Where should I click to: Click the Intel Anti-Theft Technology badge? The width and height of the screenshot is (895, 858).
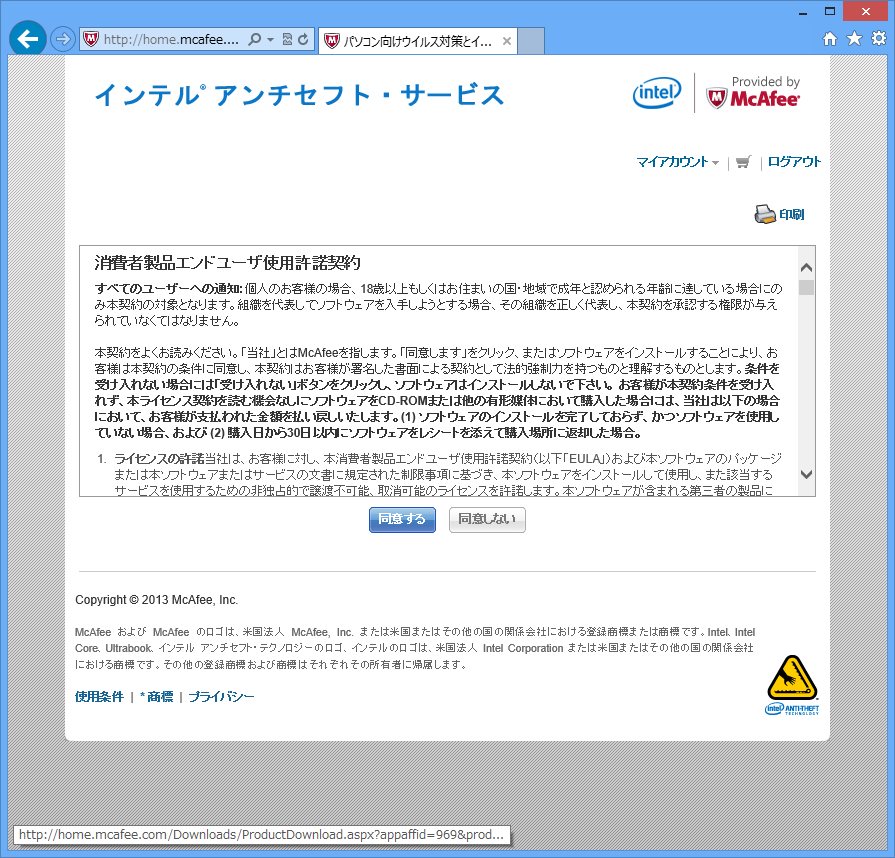[792, 685]
